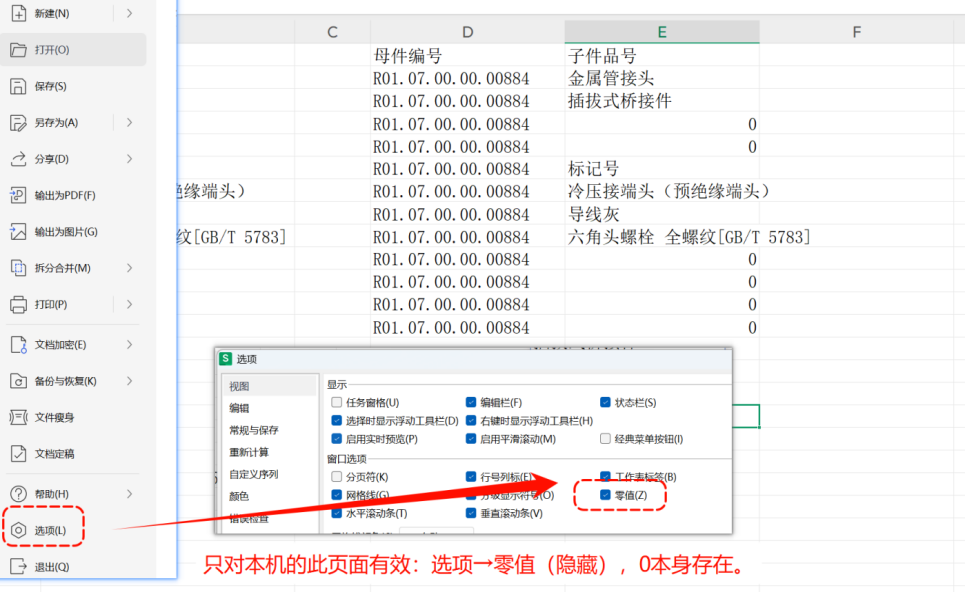Click cell containing 标记号

662,169
